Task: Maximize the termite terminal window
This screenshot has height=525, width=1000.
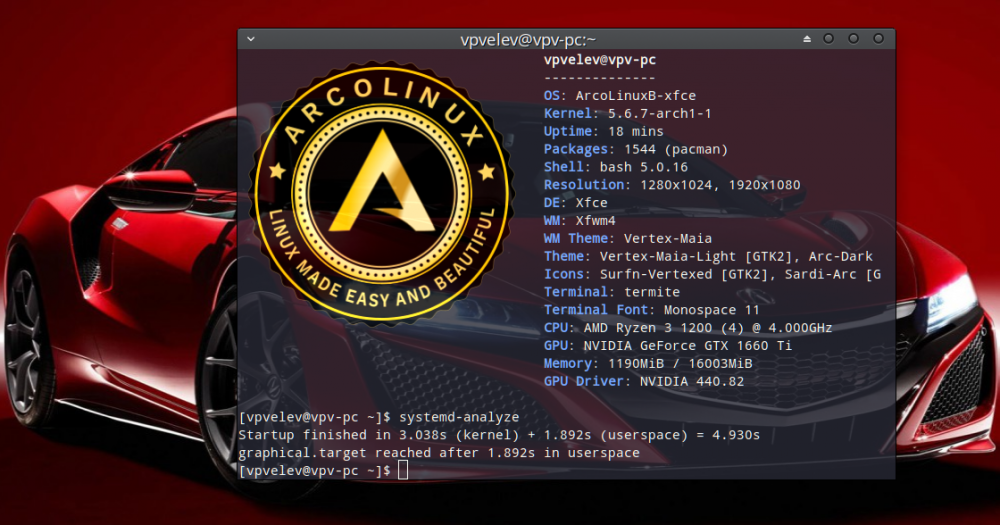Action: [853, 39]
